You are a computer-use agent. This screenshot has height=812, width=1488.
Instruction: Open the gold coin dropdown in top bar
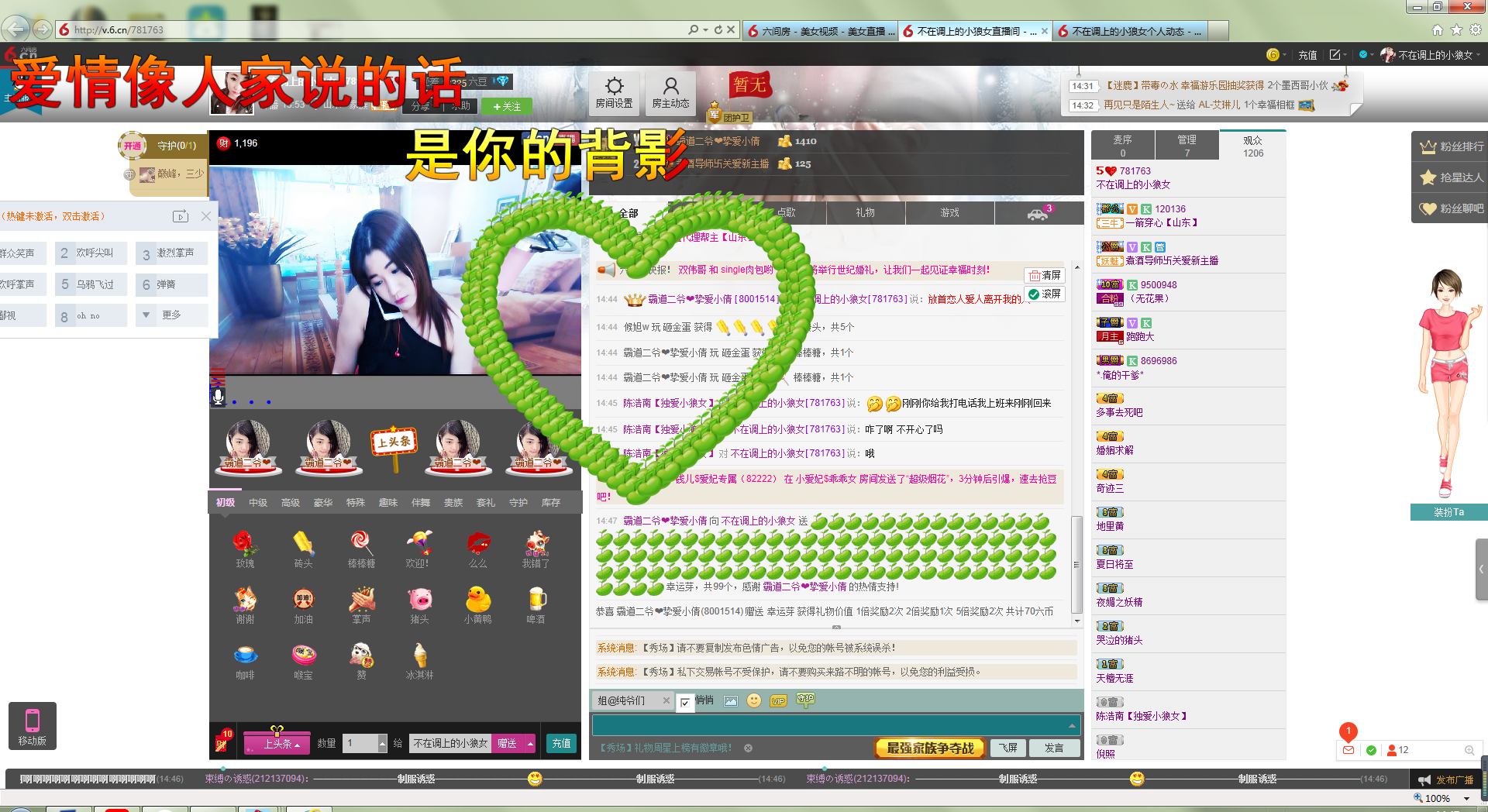click(x=1276, y=55)
